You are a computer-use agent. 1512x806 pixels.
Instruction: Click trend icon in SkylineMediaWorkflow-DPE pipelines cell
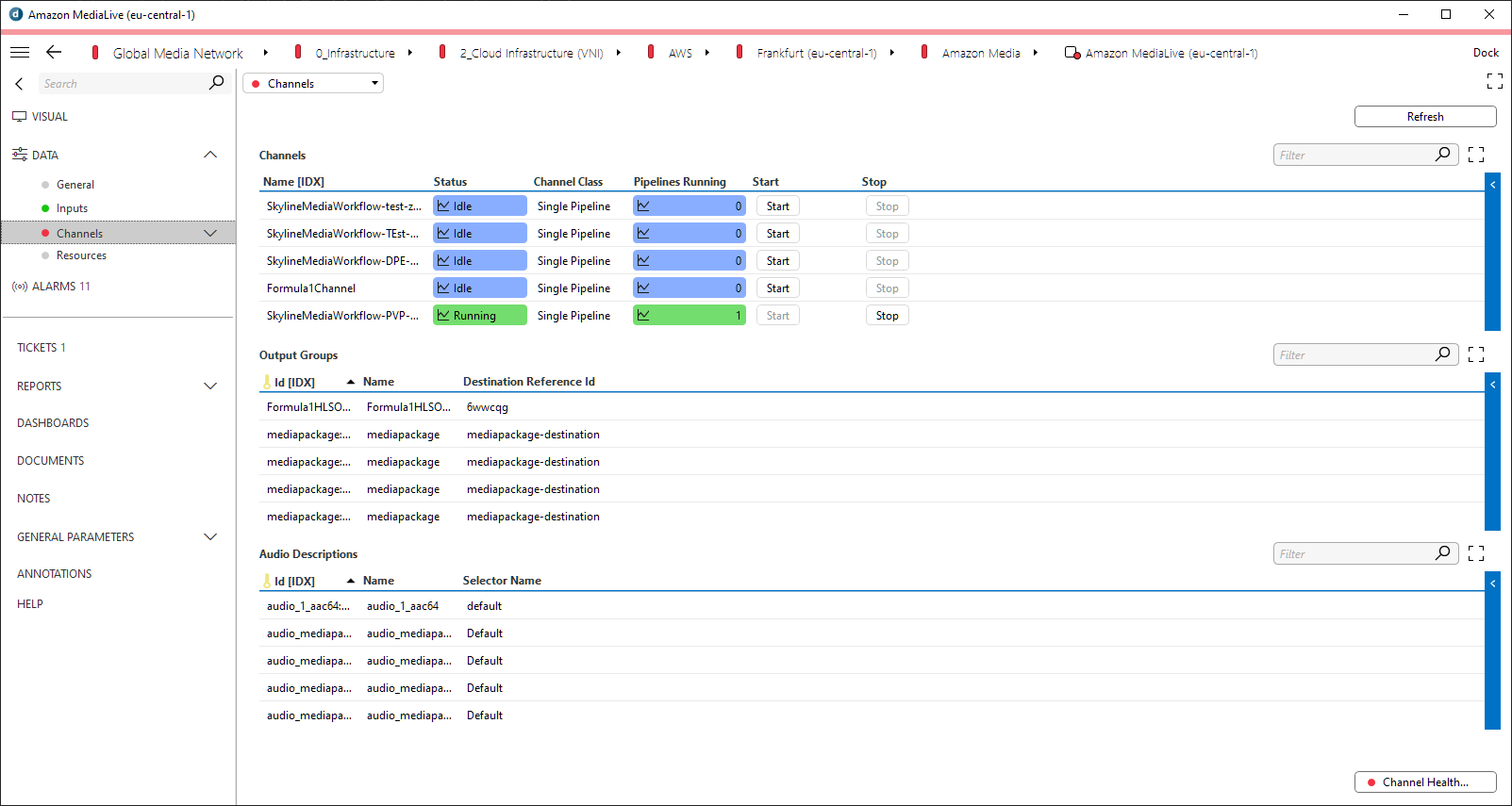[643, 260]
